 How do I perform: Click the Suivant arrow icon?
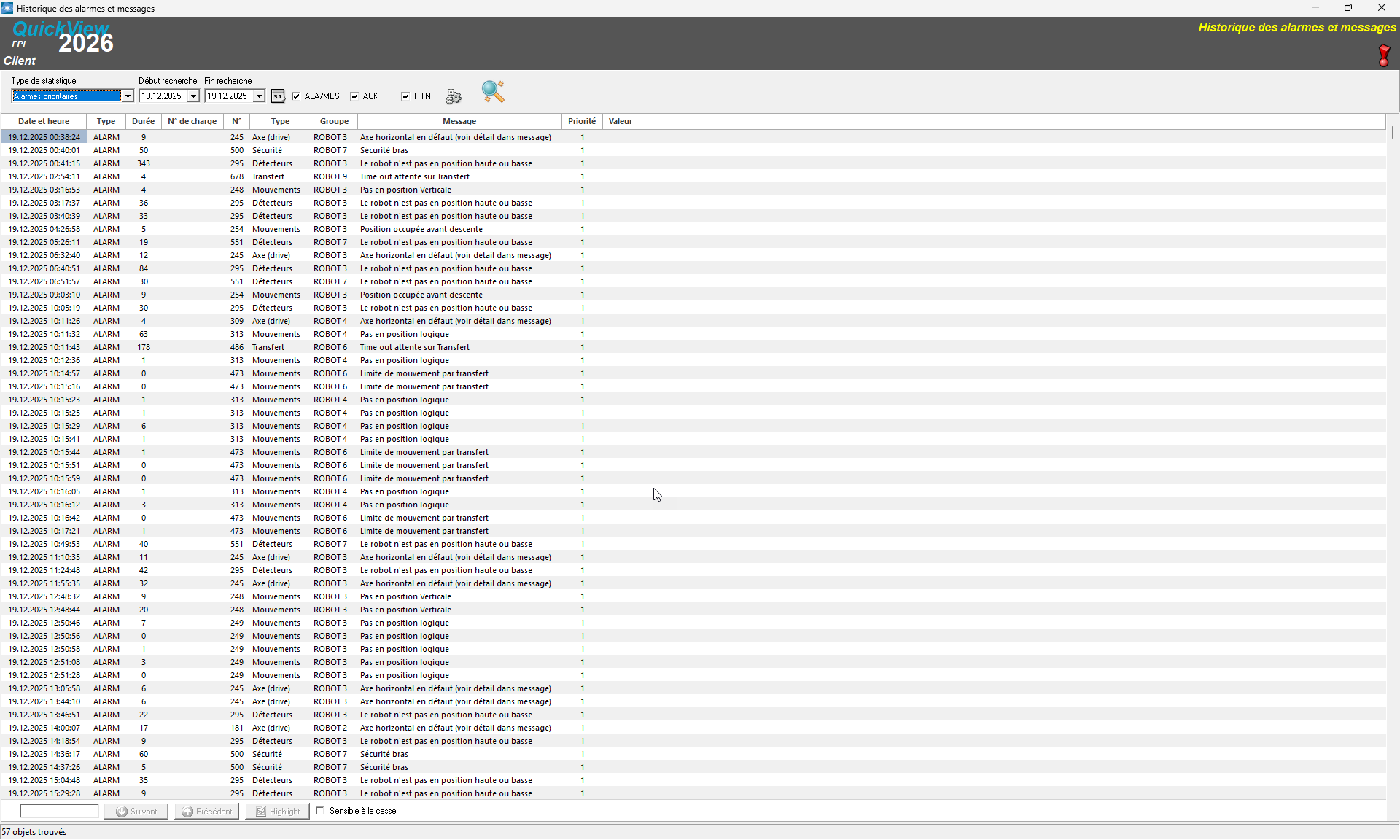122,812
